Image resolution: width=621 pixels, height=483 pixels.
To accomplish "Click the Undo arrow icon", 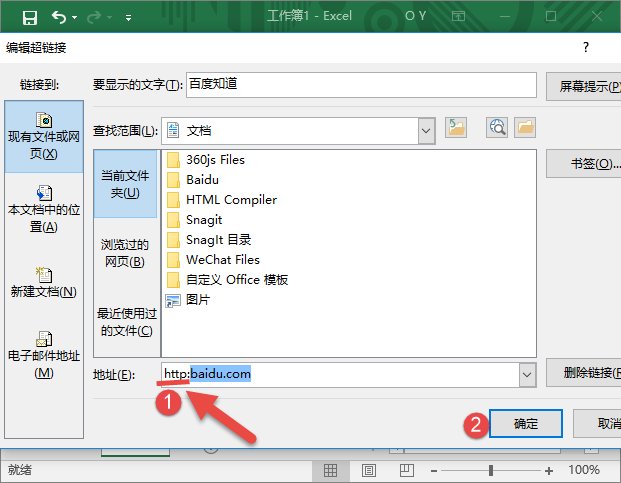I will [x=59, y=17].
